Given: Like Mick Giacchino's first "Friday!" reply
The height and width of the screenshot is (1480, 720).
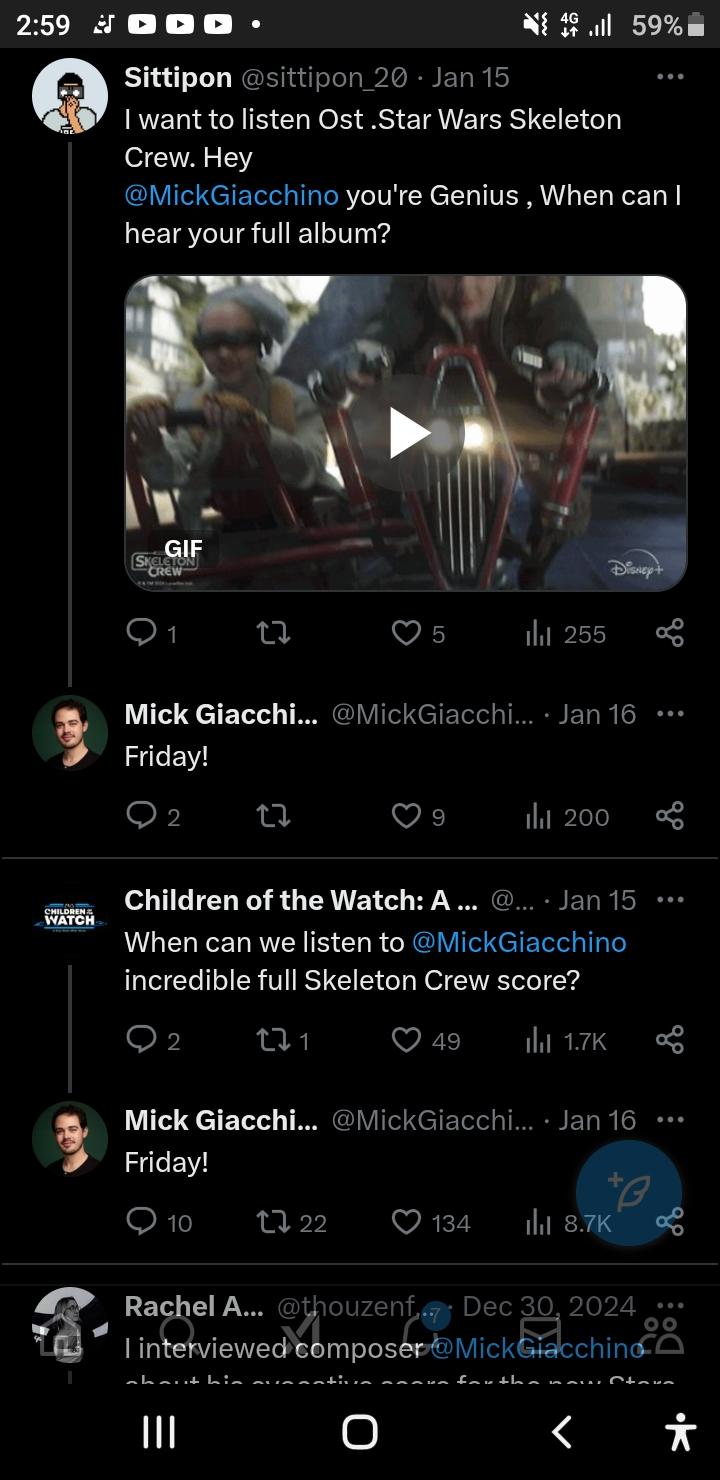Looking at the screenshot, I should 406,817.
